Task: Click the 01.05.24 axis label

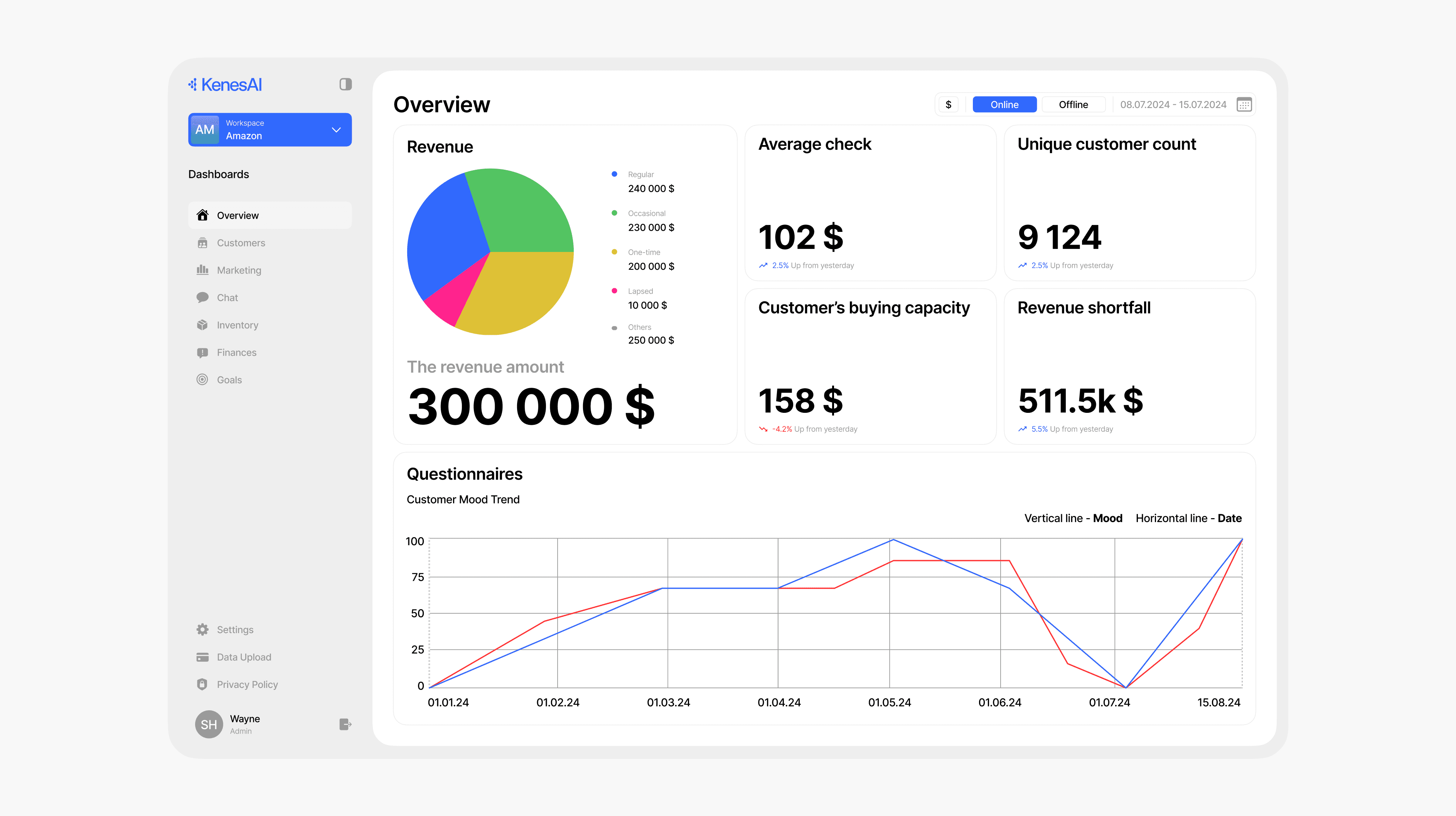Action: click(890, 702)
